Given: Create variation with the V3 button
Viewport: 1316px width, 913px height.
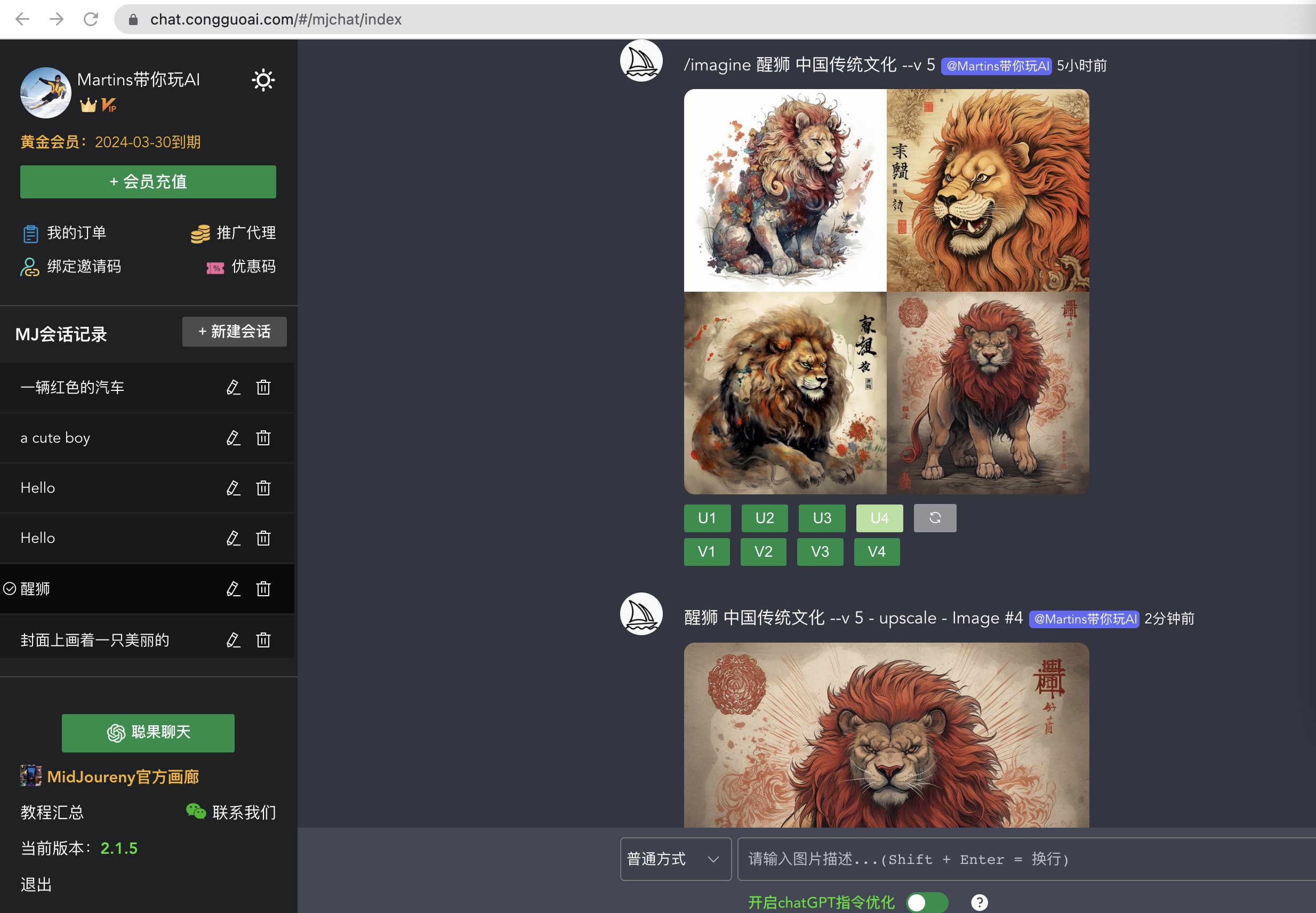Looking at the screenshot, I should click(820, 551).
